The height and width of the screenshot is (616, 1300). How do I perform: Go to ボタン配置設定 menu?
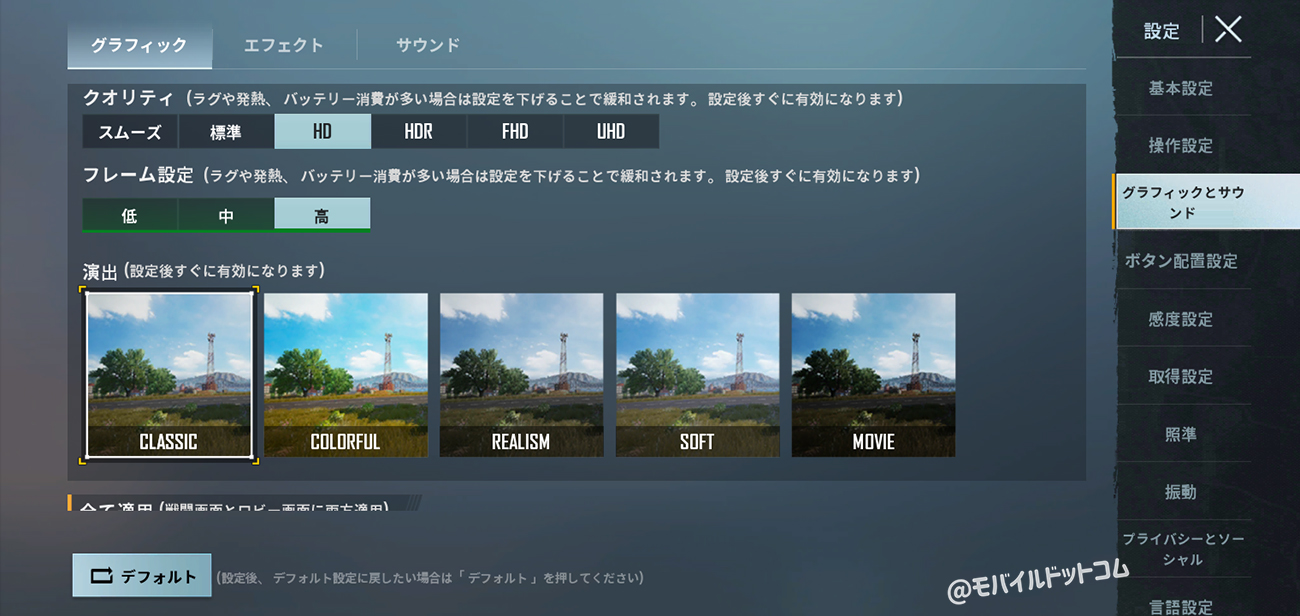tap(1181, 261)
